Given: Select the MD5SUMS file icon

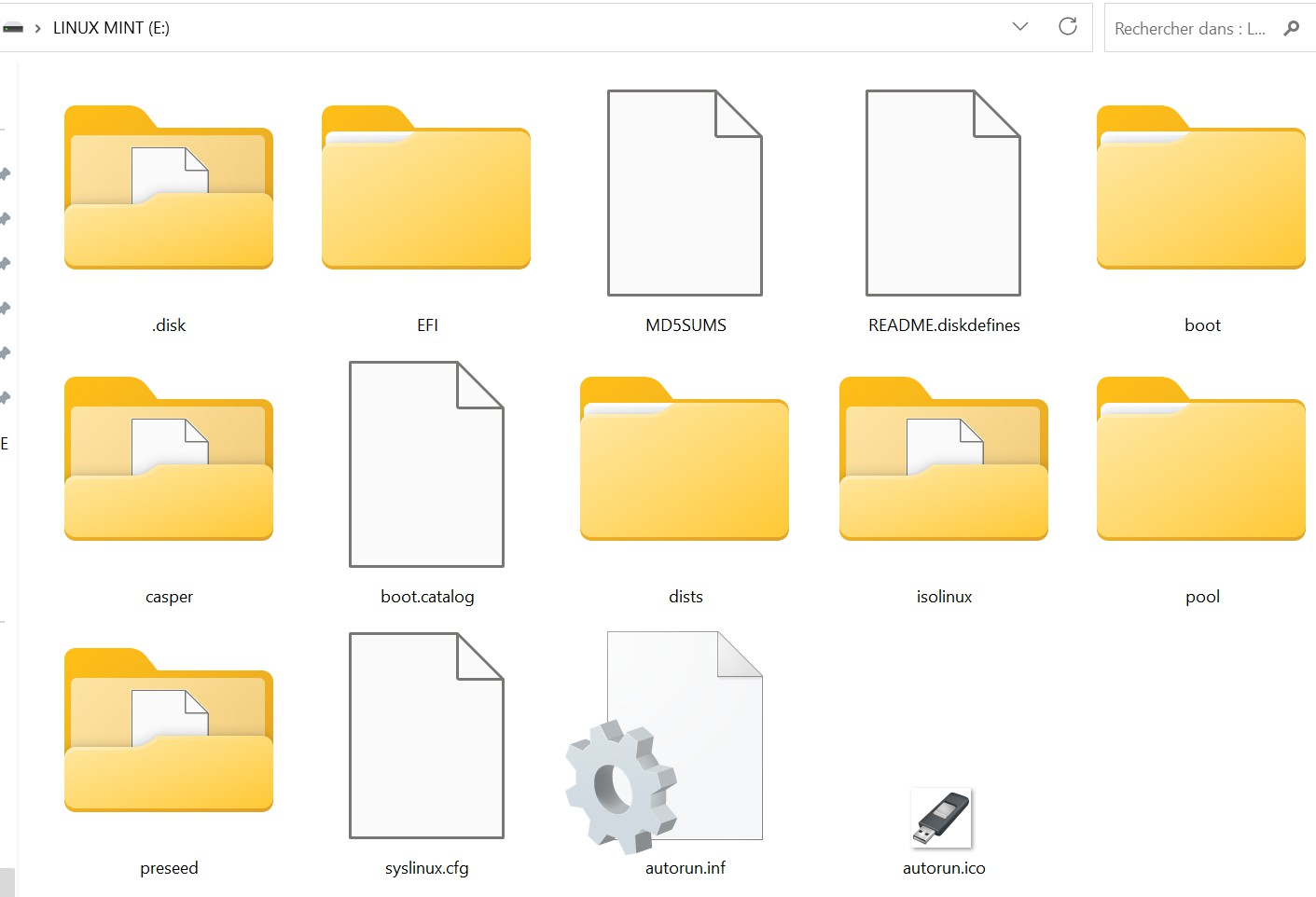Looking at the screenshot, I should [686, 193].
